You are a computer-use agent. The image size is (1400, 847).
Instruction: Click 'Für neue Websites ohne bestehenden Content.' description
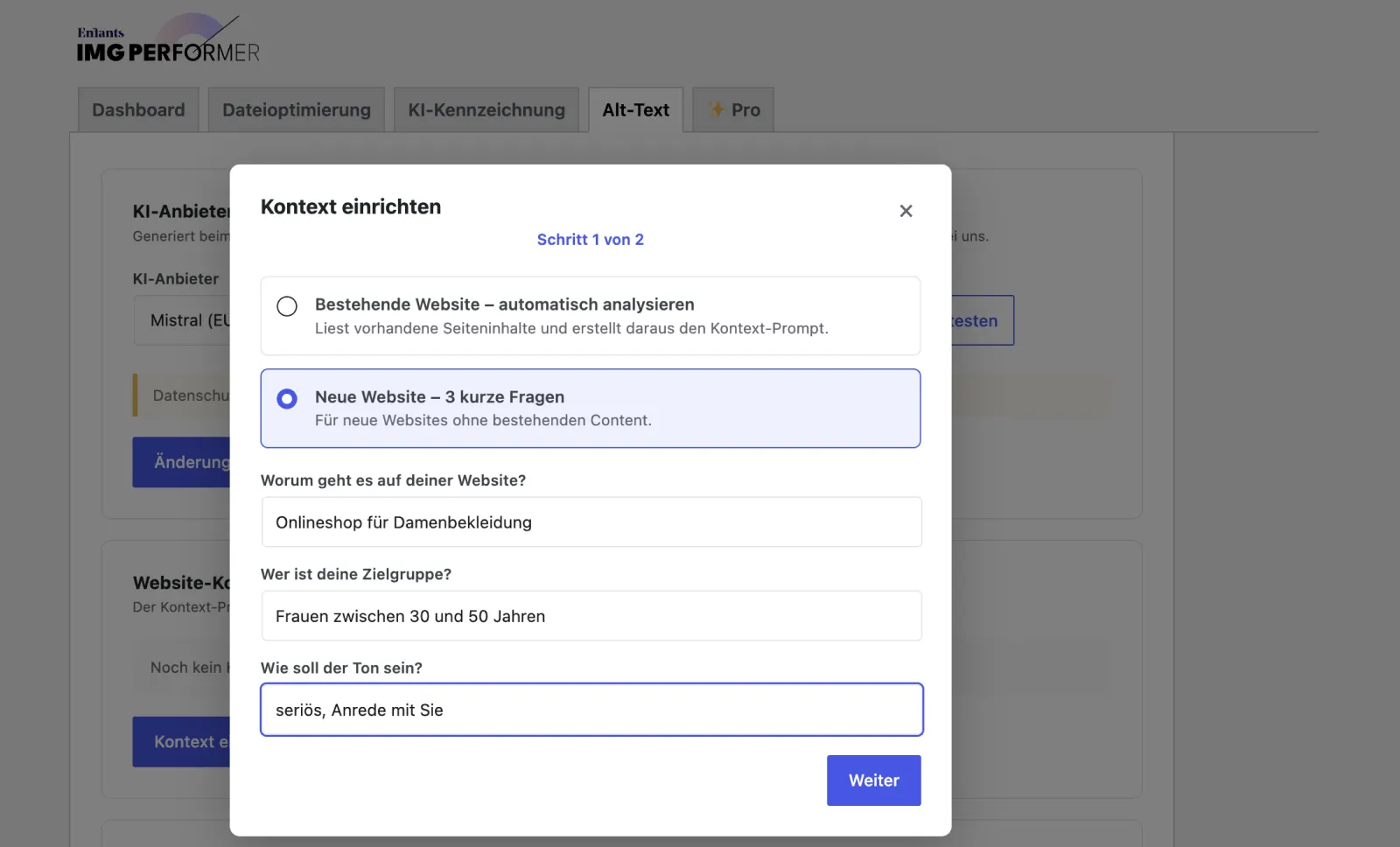pyautogui.click(x=483, y=421)
